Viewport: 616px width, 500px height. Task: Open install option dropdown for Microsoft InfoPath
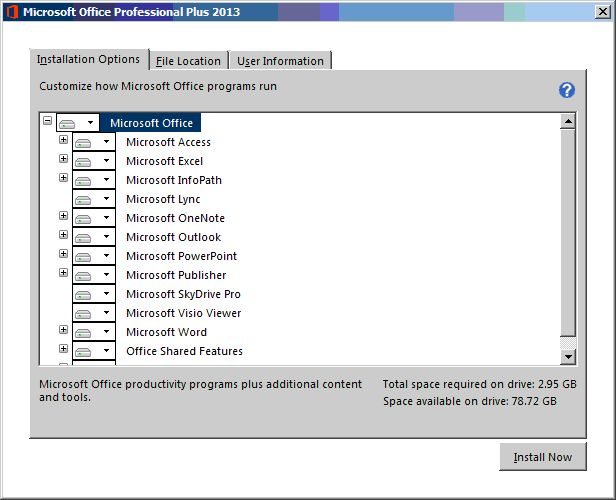pyautogui.click(x=94, y=180)
